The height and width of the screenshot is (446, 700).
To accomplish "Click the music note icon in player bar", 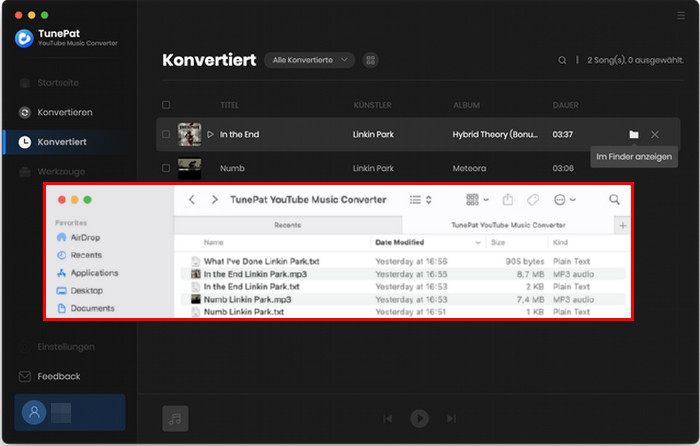I will click(x=175, y=418).
